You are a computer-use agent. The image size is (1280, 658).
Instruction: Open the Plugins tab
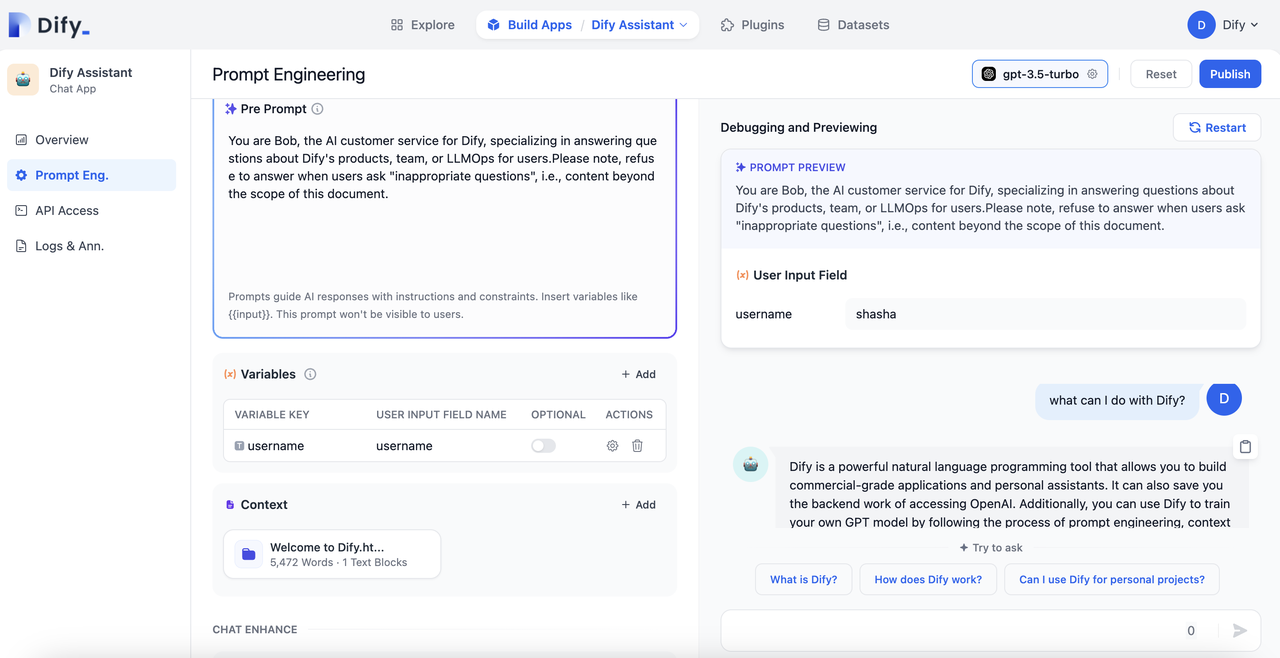[x=752, y=25]
